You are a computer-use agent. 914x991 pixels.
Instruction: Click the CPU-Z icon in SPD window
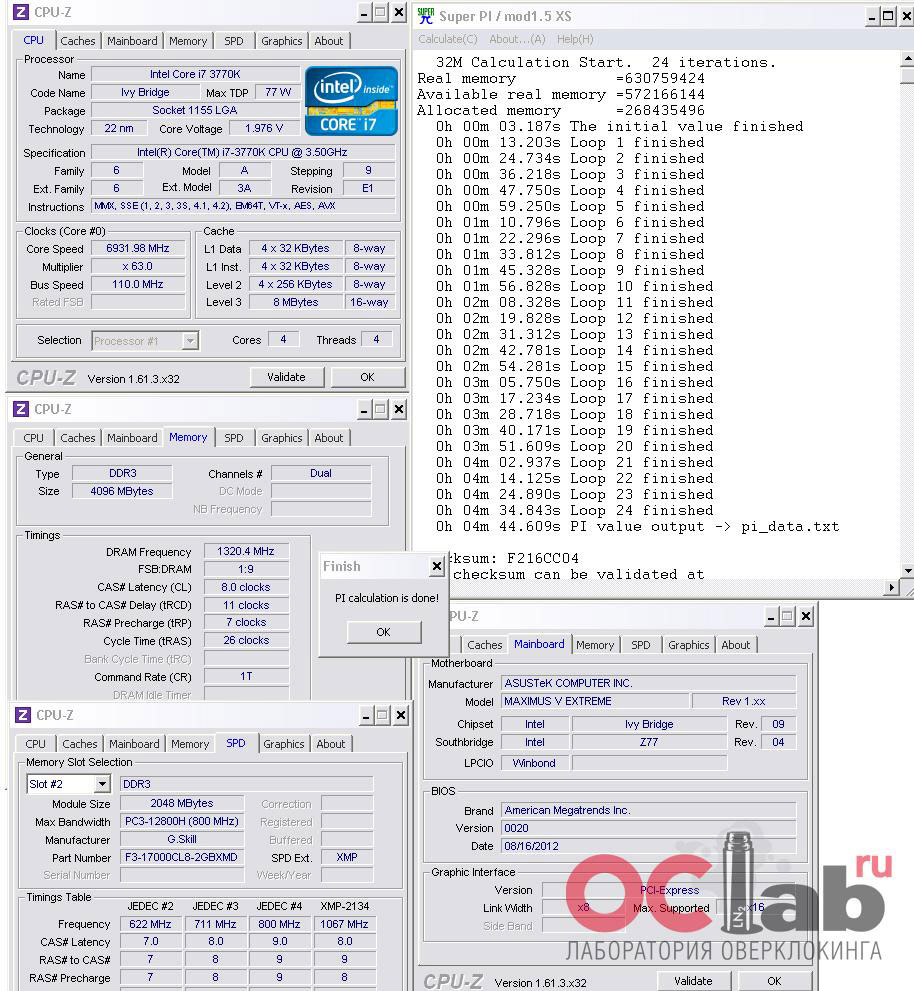click(x=23, y=715)
